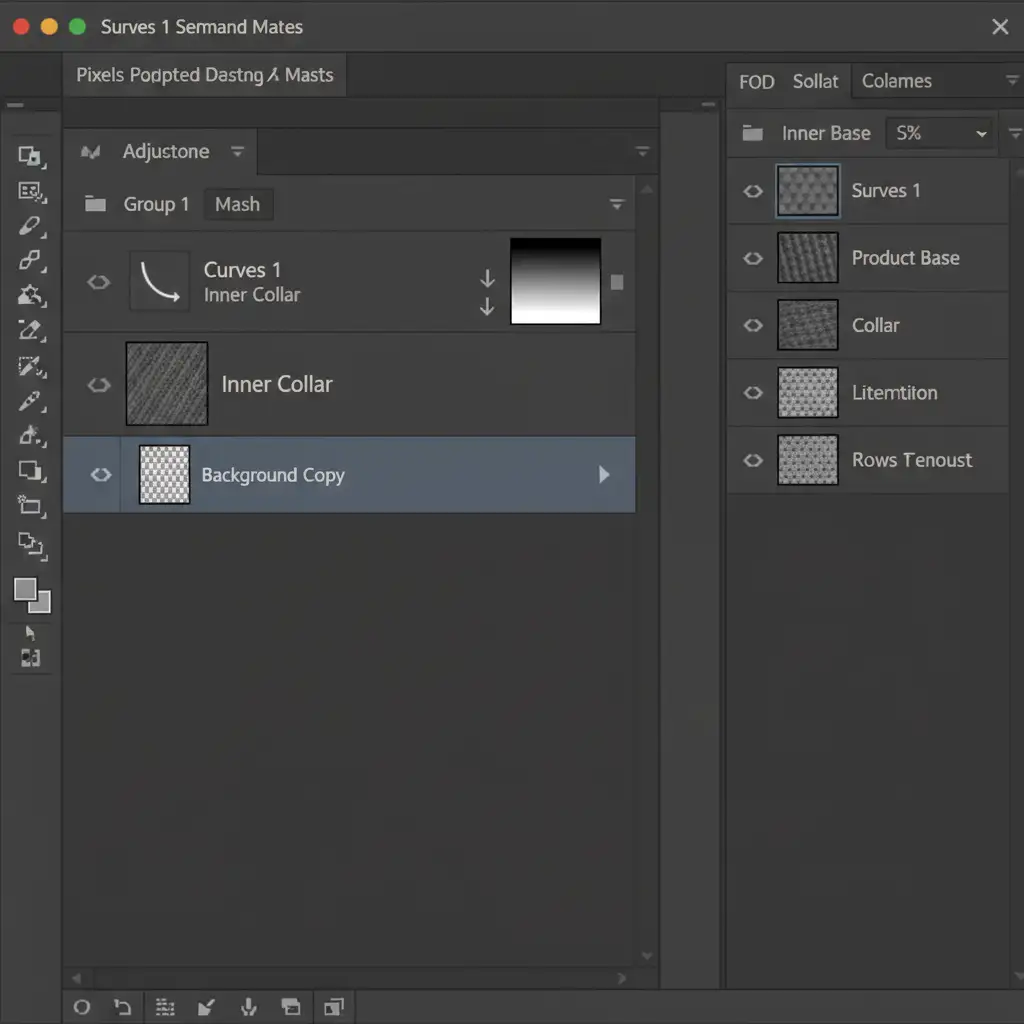Expand the Background Copy layer arrow
The height and width of the screenshot is (1024, 1024).
point(604,475)
